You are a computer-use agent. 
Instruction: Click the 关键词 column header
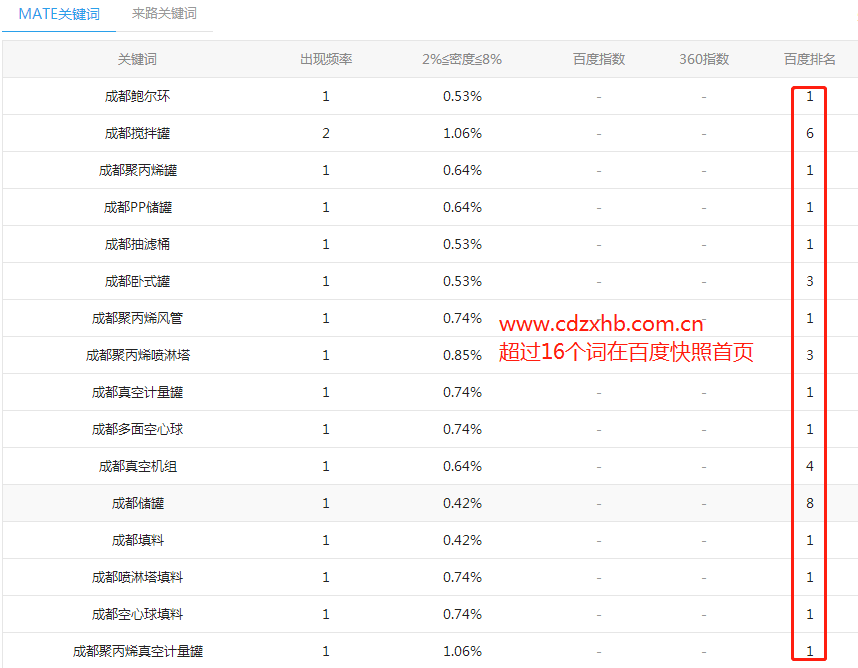(137, 59)
